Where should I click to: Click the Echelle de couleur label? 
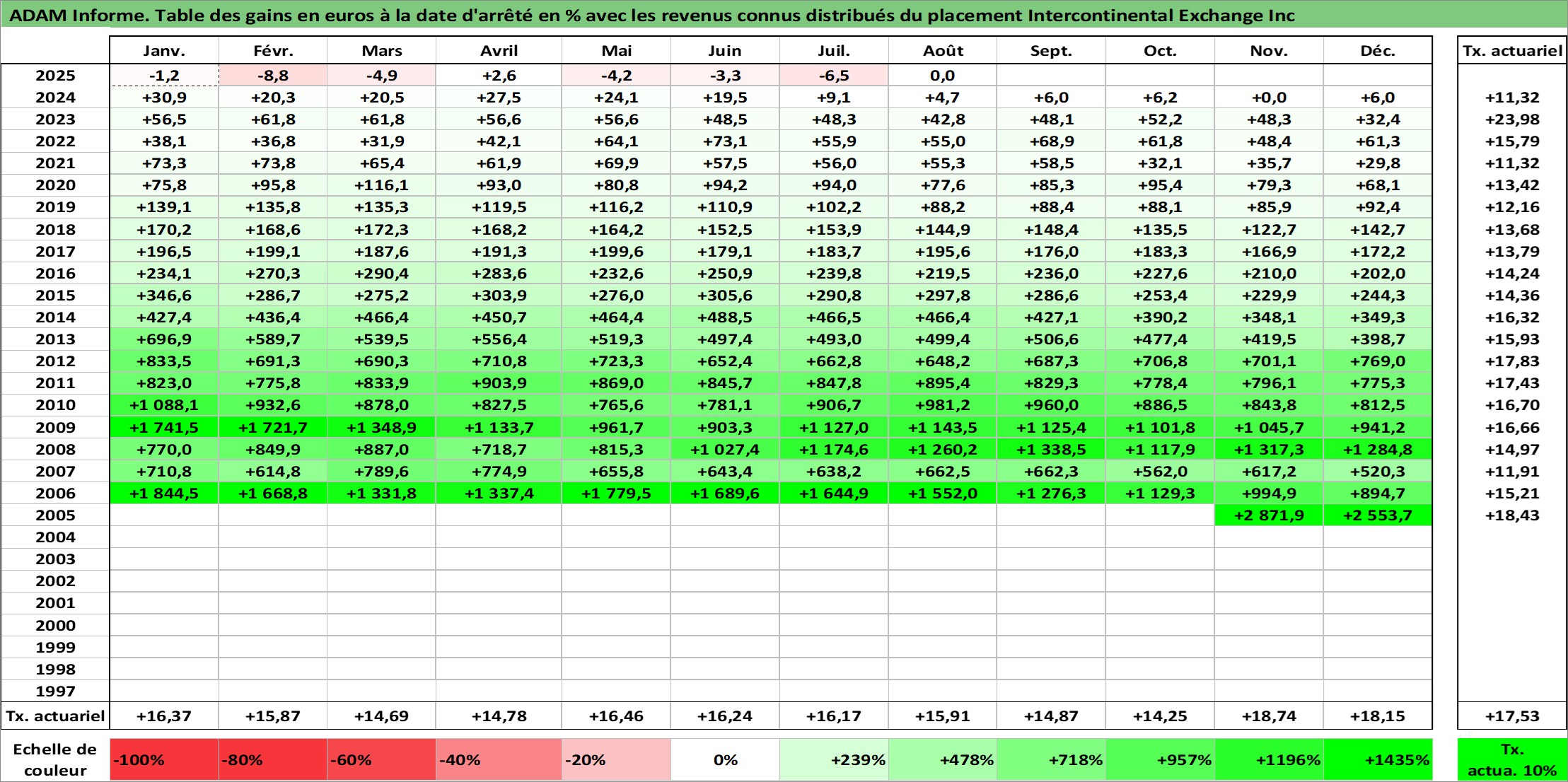pos(55,760)
